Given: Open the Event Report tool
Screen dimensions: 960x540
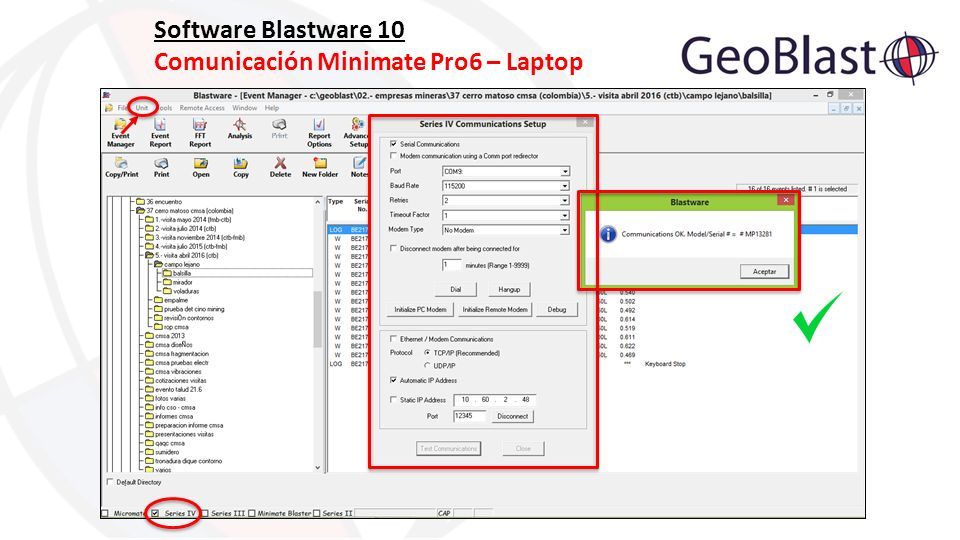Looking at the screenshot, I should click(x=160, y=133).
